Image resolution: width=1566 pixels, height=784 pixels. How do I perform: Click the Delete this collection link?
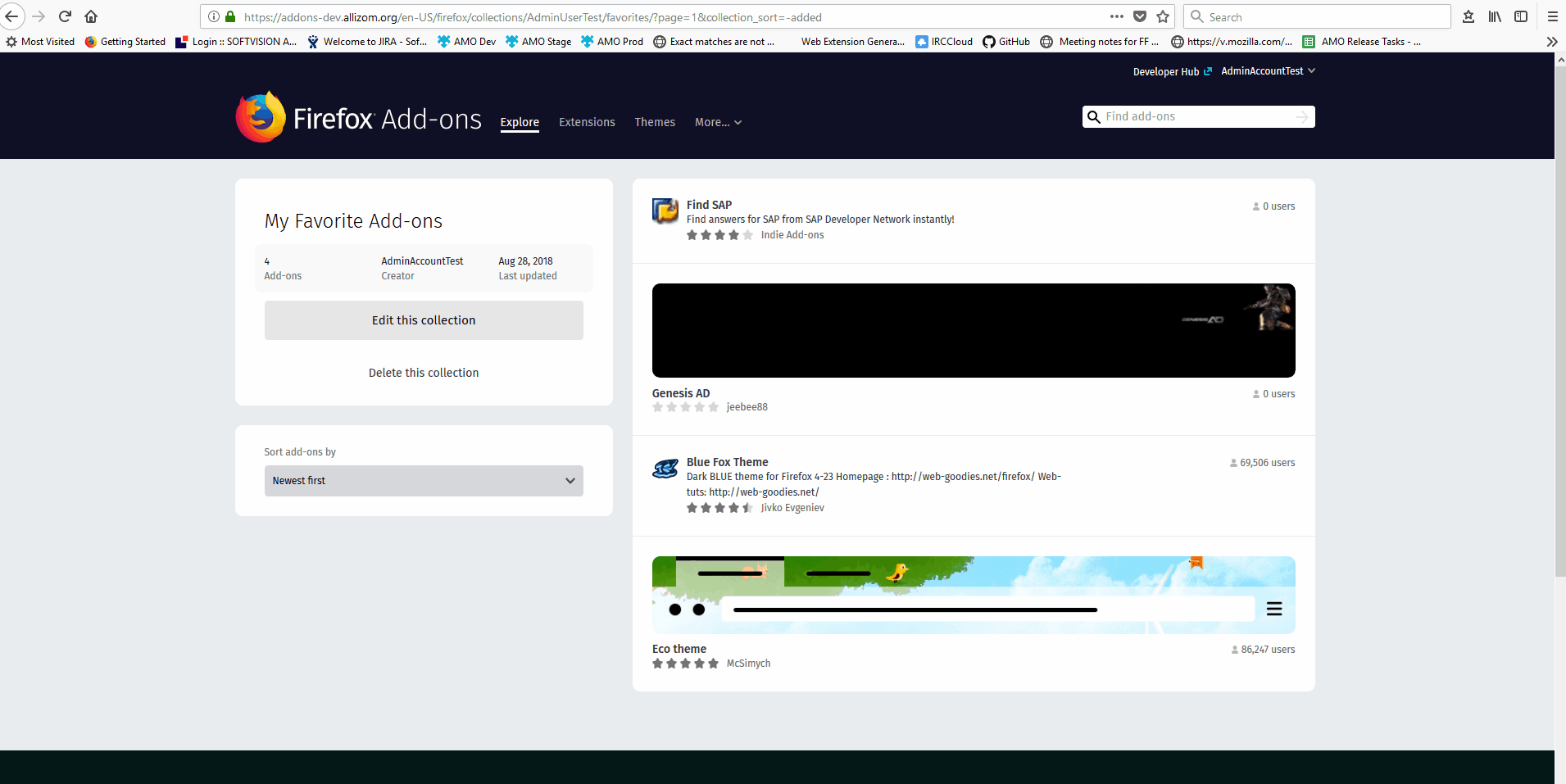tap(424, 373)
